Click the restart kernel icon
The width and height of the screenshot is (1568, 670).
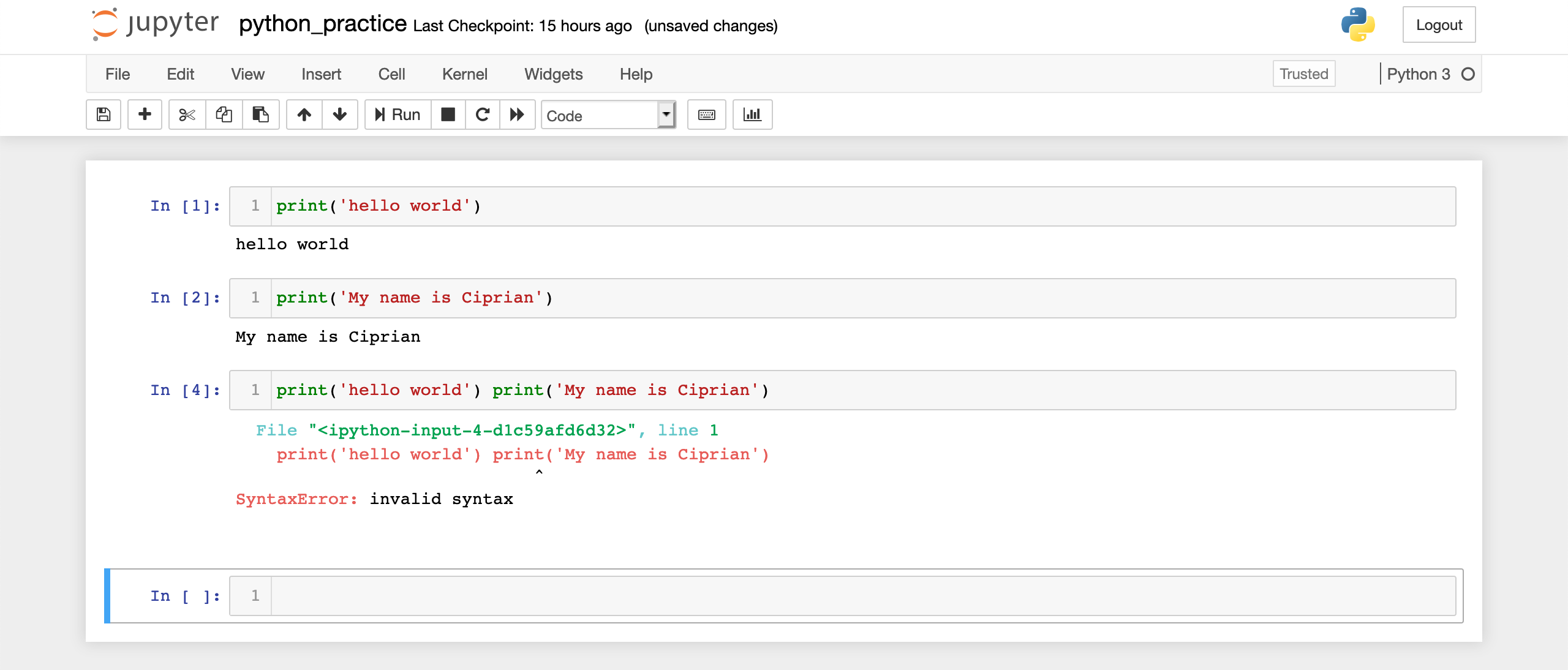481,114
